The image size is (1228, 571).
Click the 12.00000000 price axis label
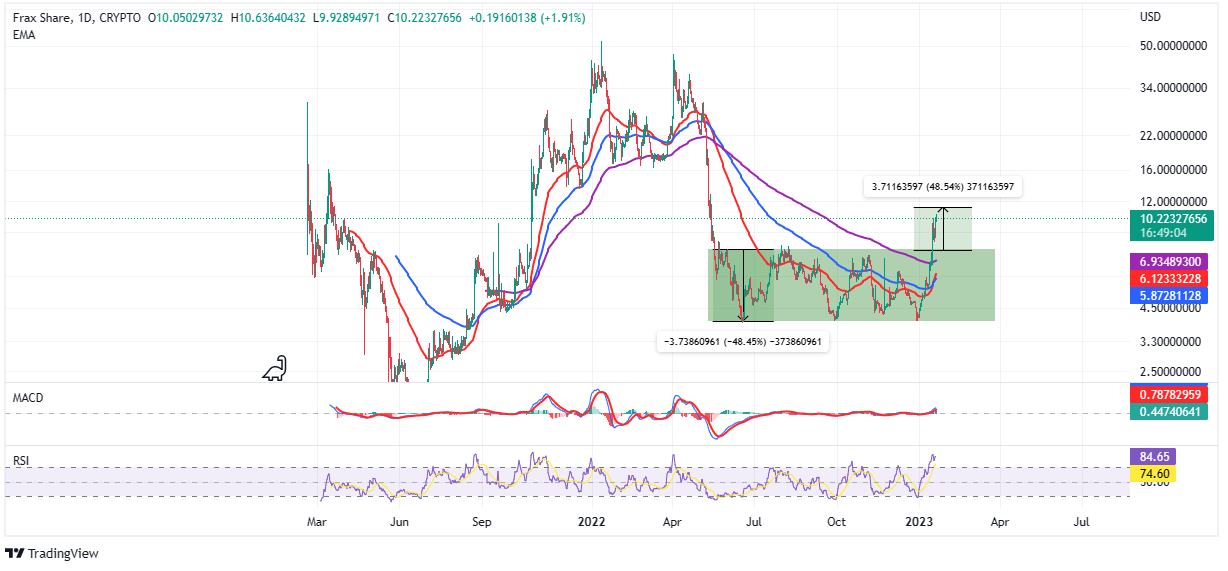[1172, 201]
